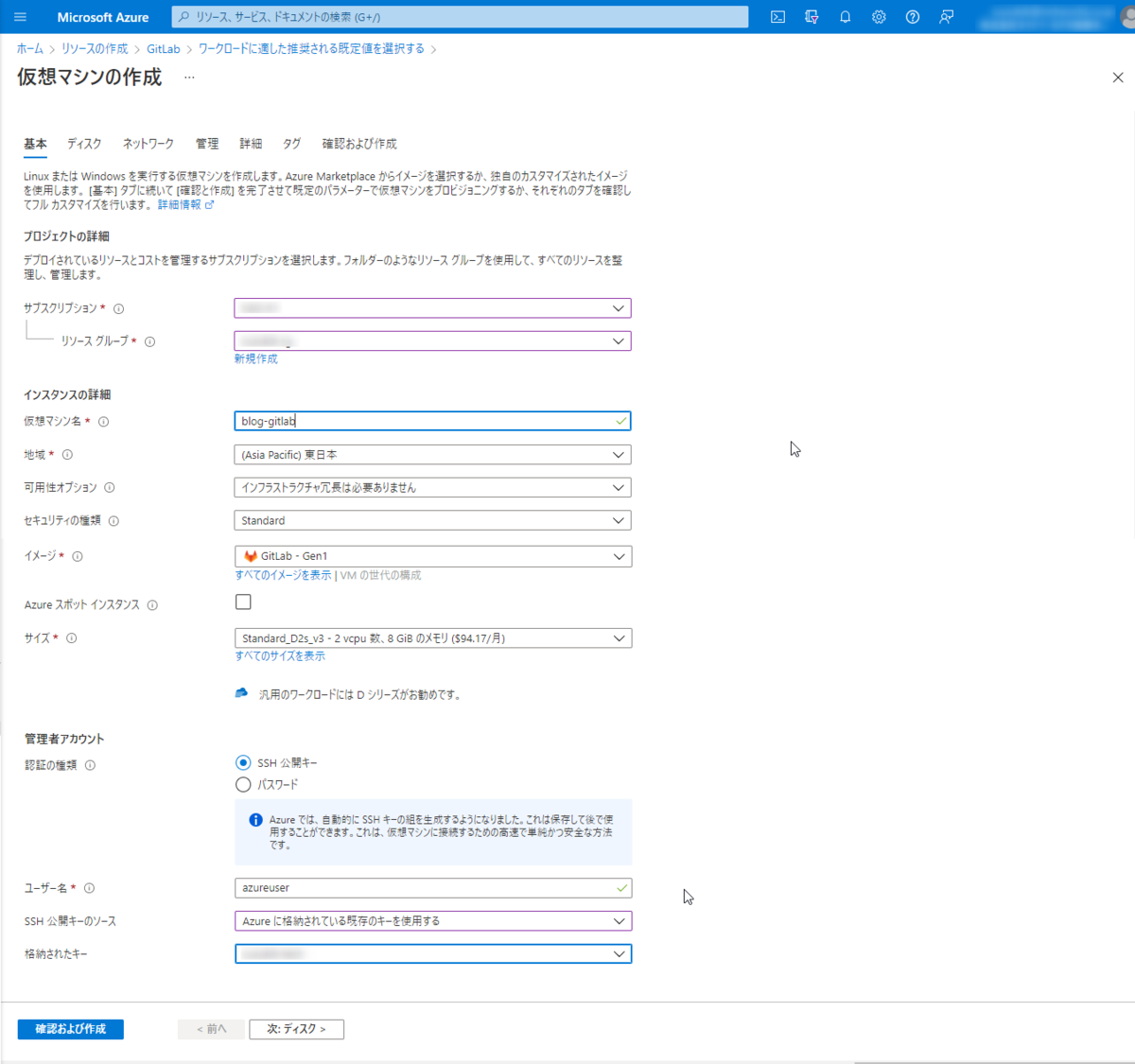Open the notifications bell
The width and height of the screenshot is (1135, 1064).
click(845, 16)
